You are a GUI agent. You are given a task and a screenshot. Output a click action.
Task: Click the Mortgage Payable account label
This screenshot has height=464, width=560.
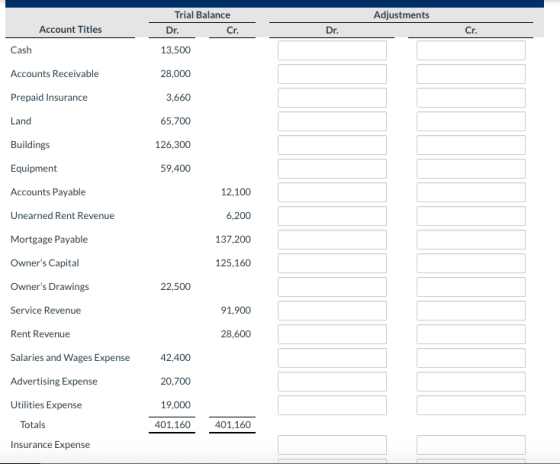(x=49, y=239)
